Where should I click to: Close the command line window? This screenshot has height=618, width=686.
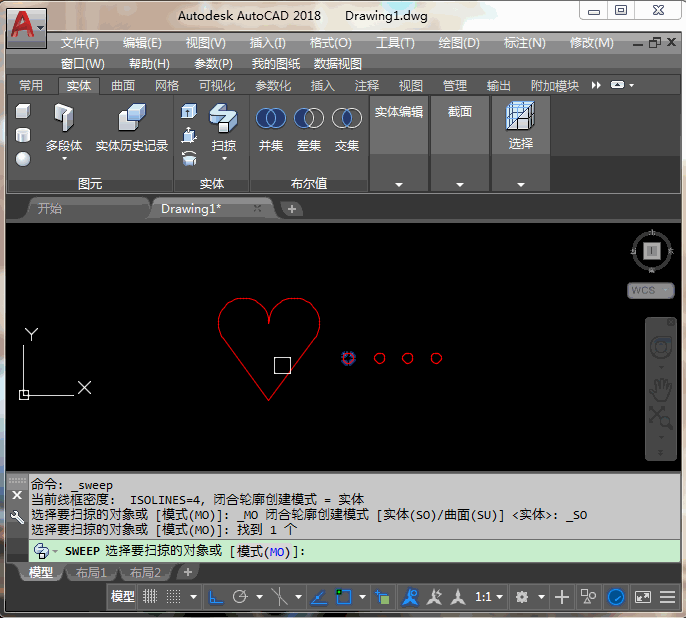pyautogui.click(x=17, y=495)
